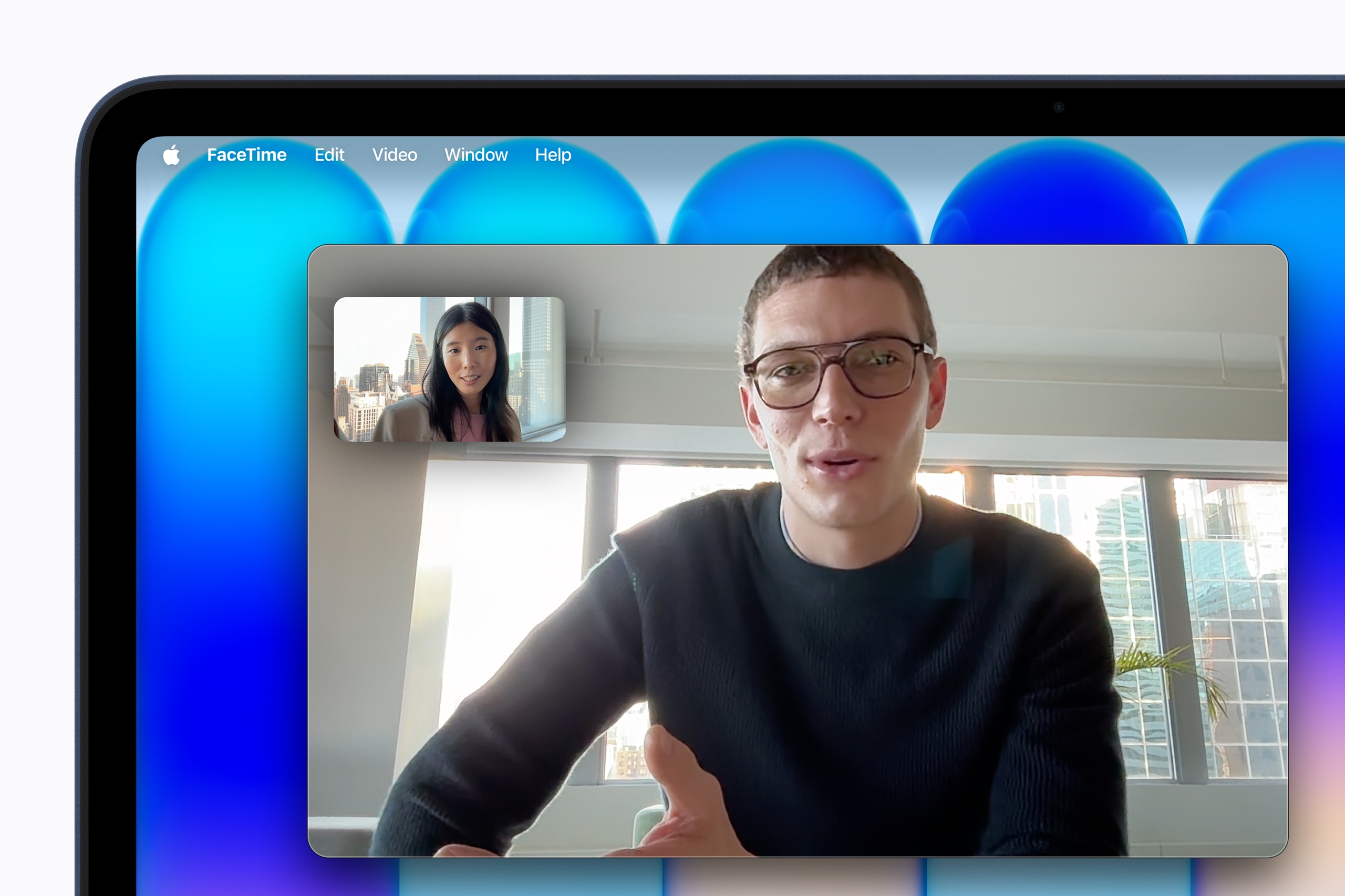Select the bold FaceTime menu title

pos(247,154)
